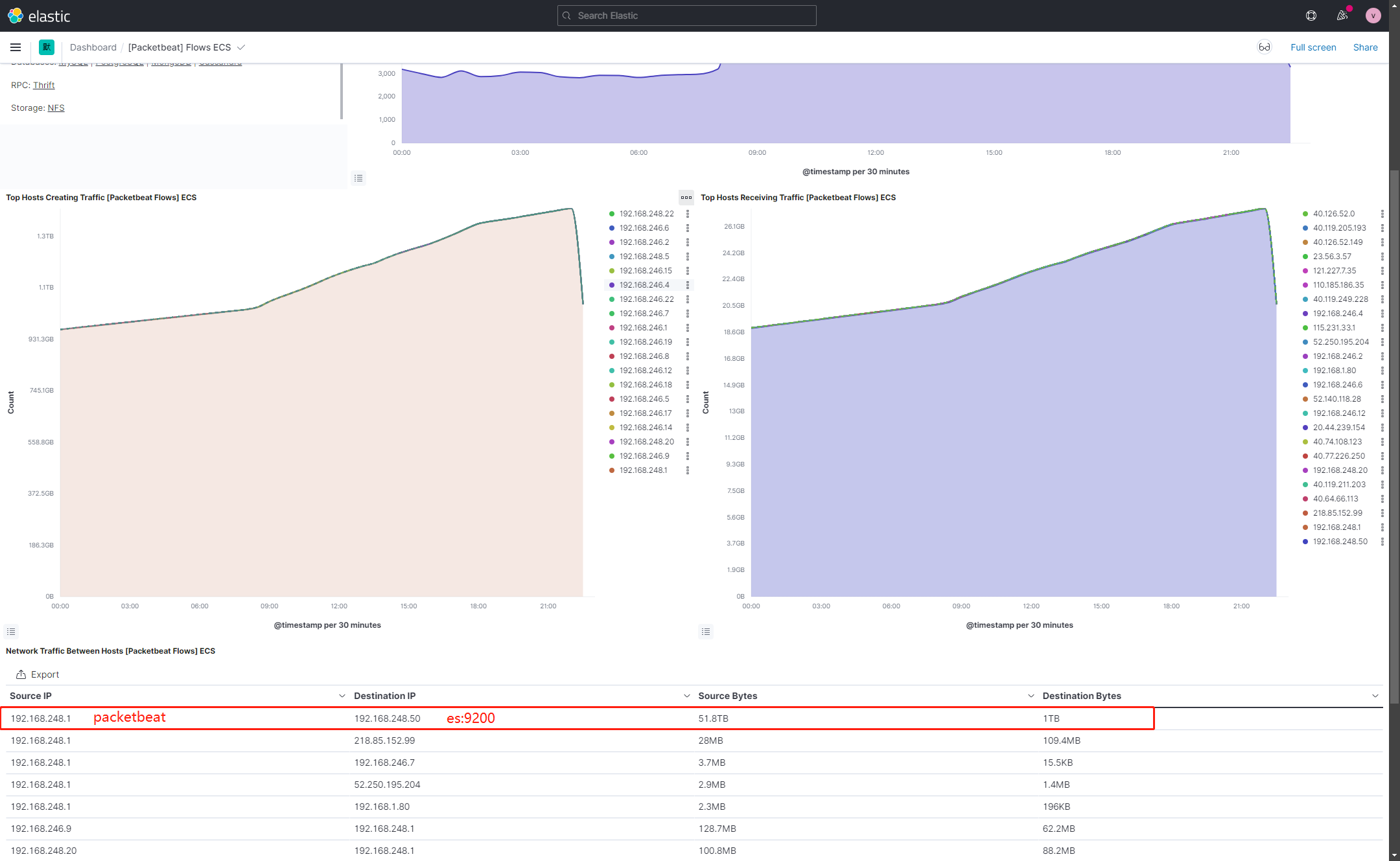Toggle legend for the top timestamp chart
The height and width of the screenshot is (861, 1400).
(x=358, y=178)
